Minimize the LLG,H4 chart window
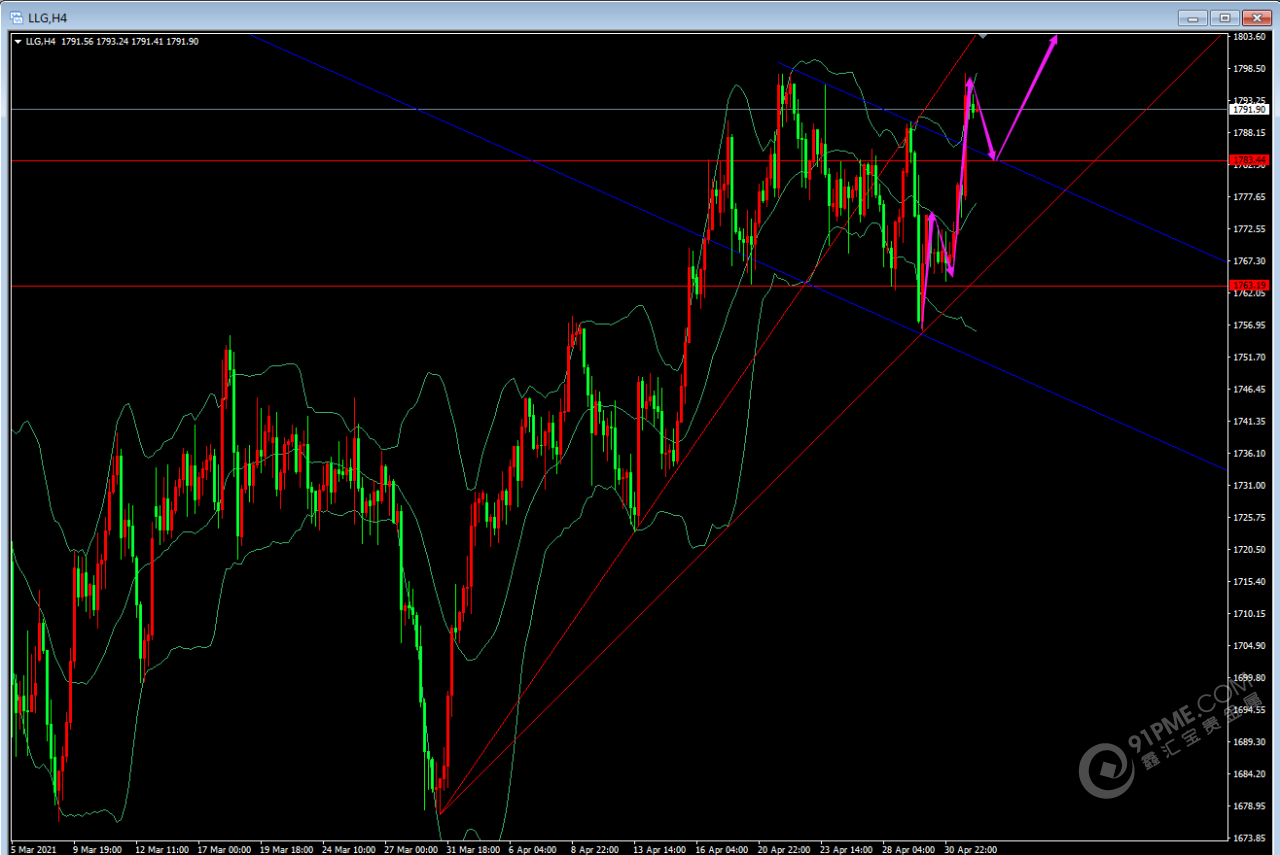The height and width of the screenshot is (855, 1280). (1192, 17)
